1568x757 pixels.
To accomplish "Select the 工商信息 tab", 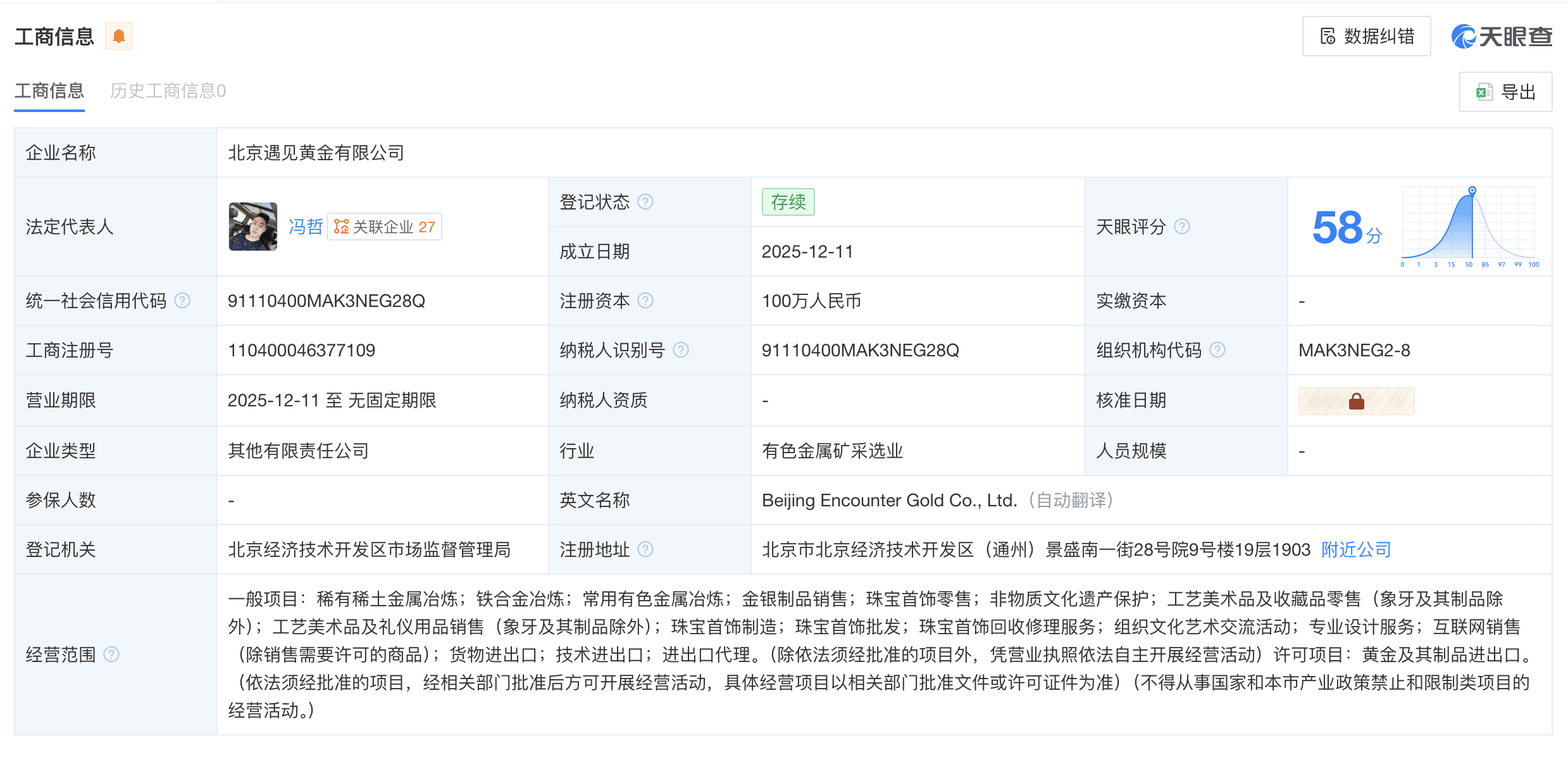I will point(49,91).
